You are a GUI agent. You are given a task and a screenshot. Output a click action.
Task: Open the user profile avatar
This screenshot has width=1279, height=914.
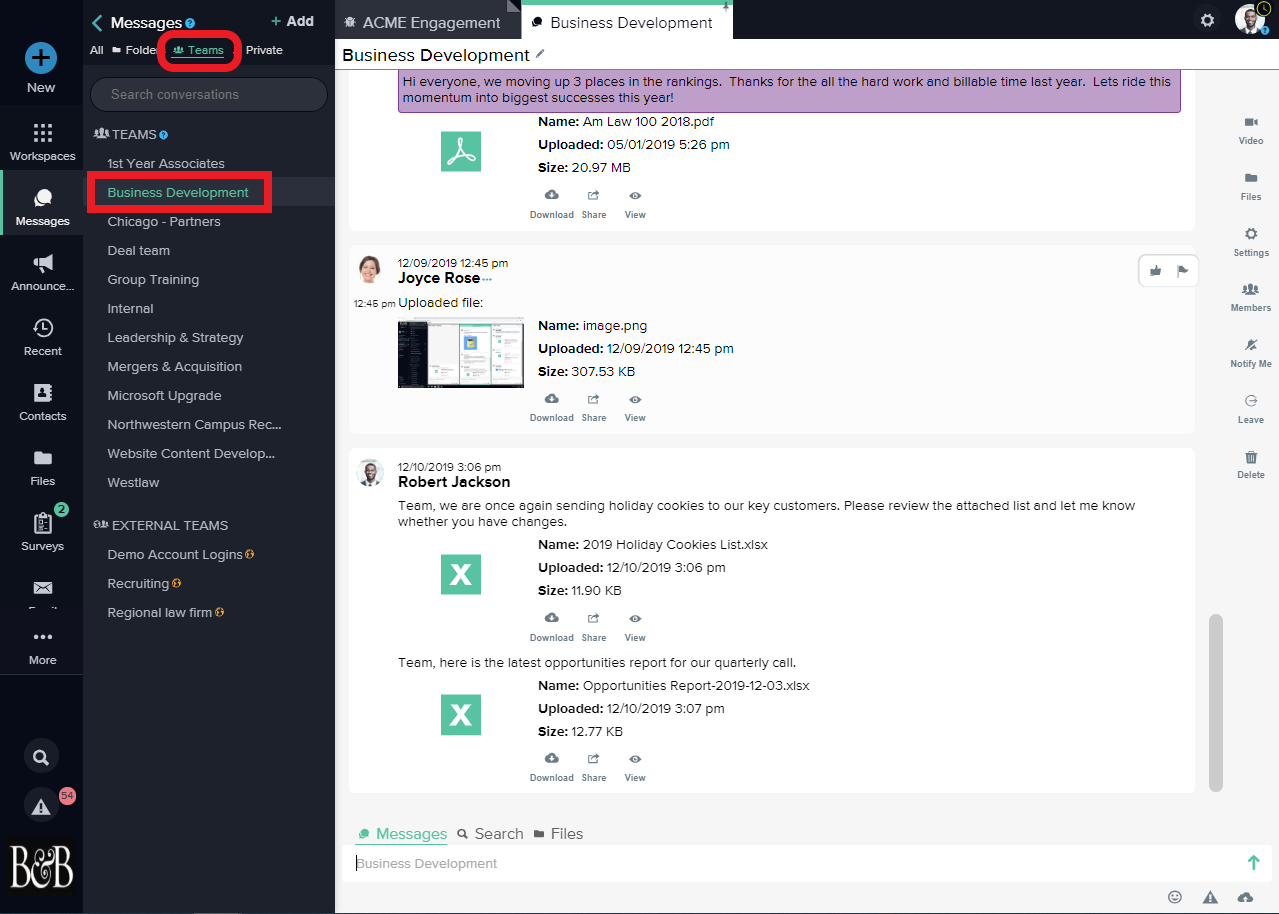pos(1250,19)
